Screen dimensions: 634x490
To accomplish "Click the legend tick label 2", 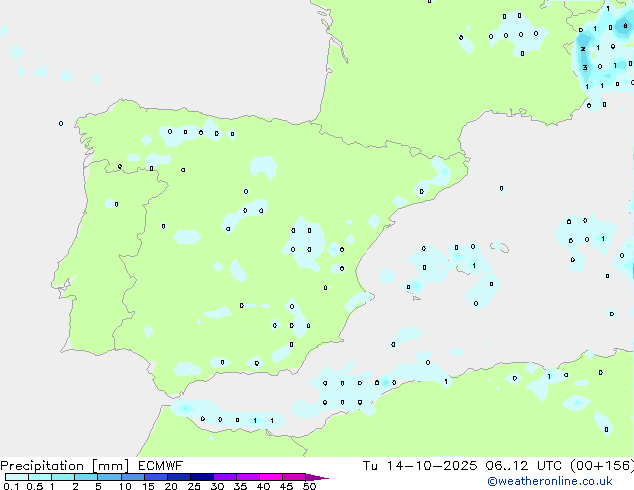I will click(x=75, y=486).
